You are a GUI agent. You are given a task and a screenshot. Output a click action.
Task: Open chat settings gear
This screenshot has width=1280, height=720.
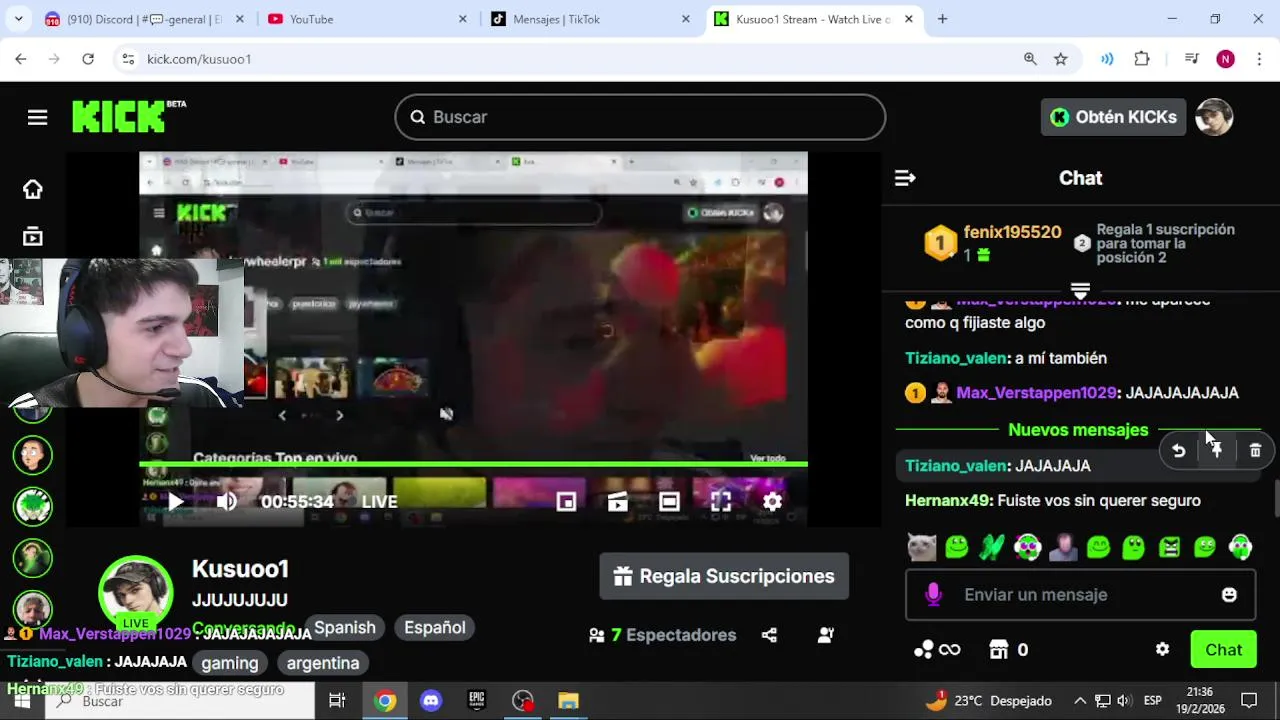[x=1162, y=650]
